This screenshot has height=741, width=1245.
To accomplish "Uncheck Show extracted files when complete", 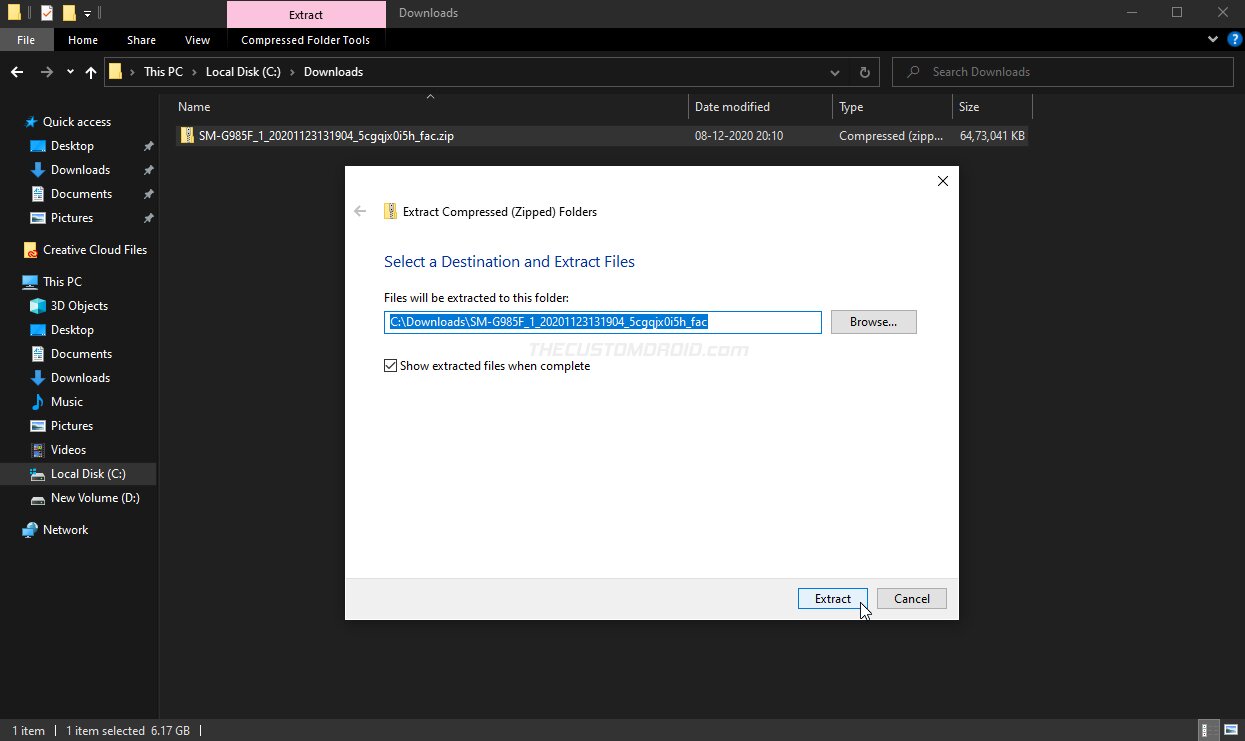I will pyautogui.click(x=390, y=365).
